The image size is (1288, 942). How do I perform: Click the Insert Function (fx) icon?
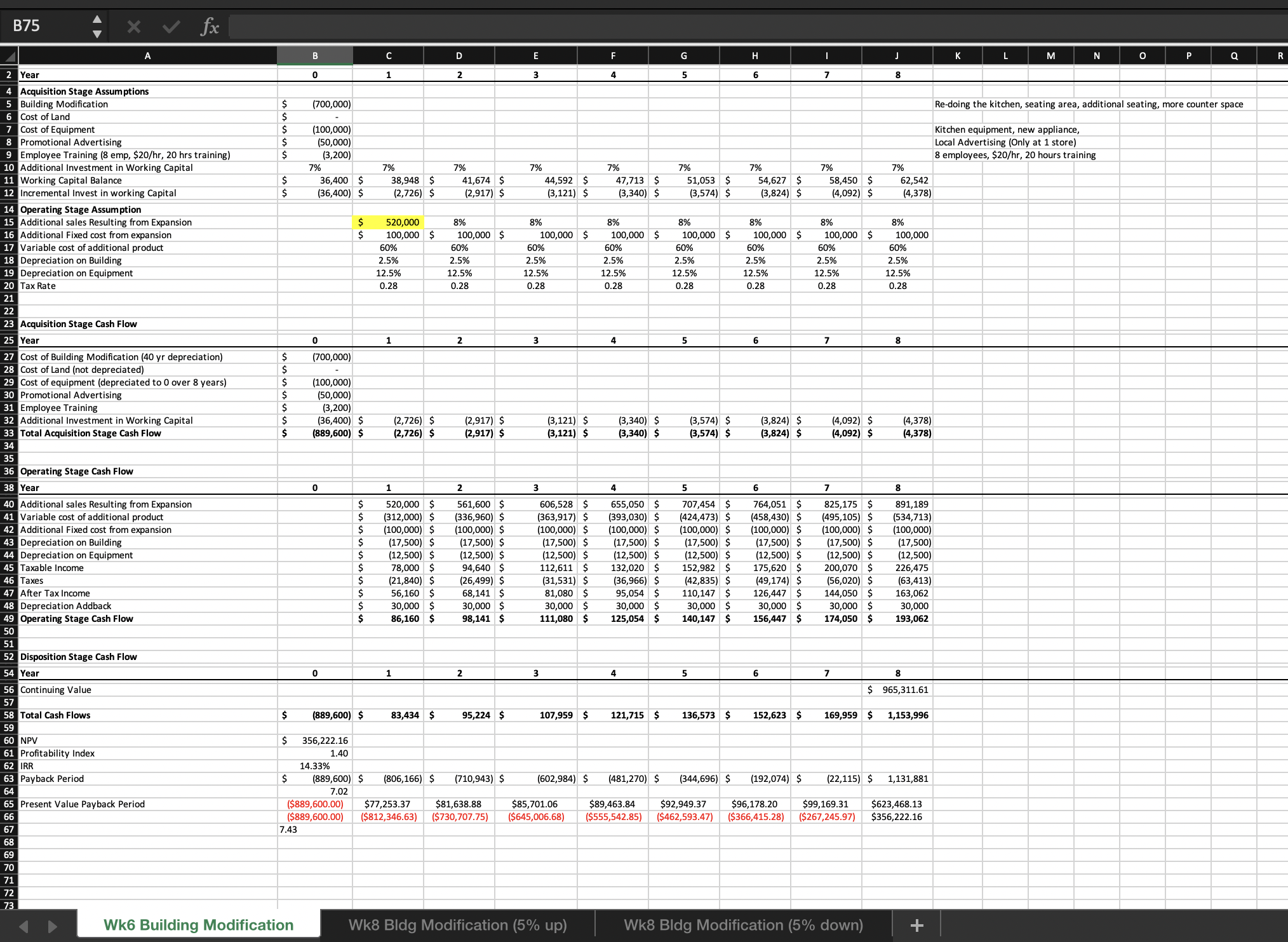[x=210, y=26]
